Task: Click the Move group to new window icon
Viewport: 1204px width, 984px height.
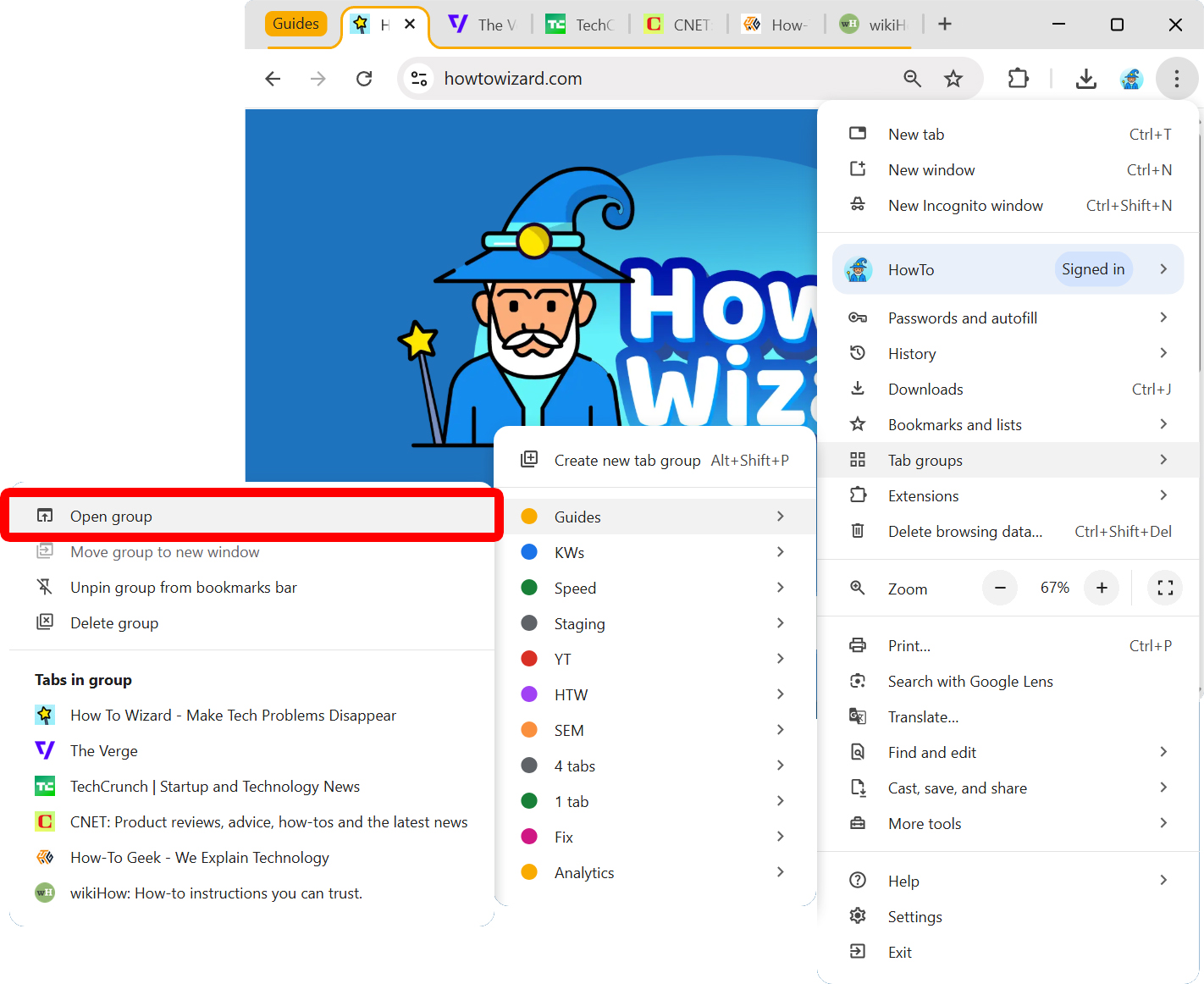Action: [x=44, y=551]
